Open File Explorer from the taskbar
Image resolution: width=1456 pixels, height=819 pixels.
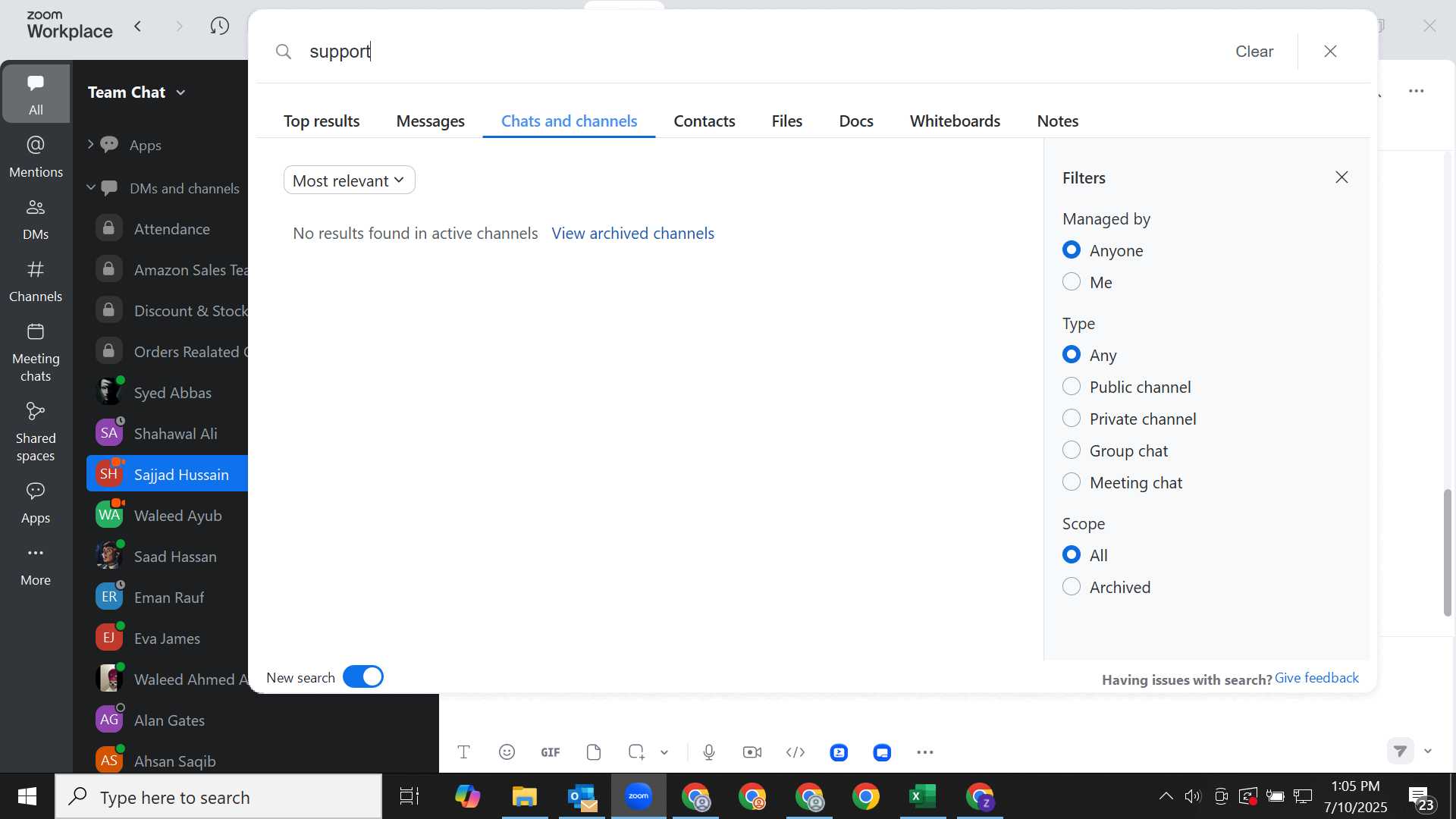tap(525, 796)
